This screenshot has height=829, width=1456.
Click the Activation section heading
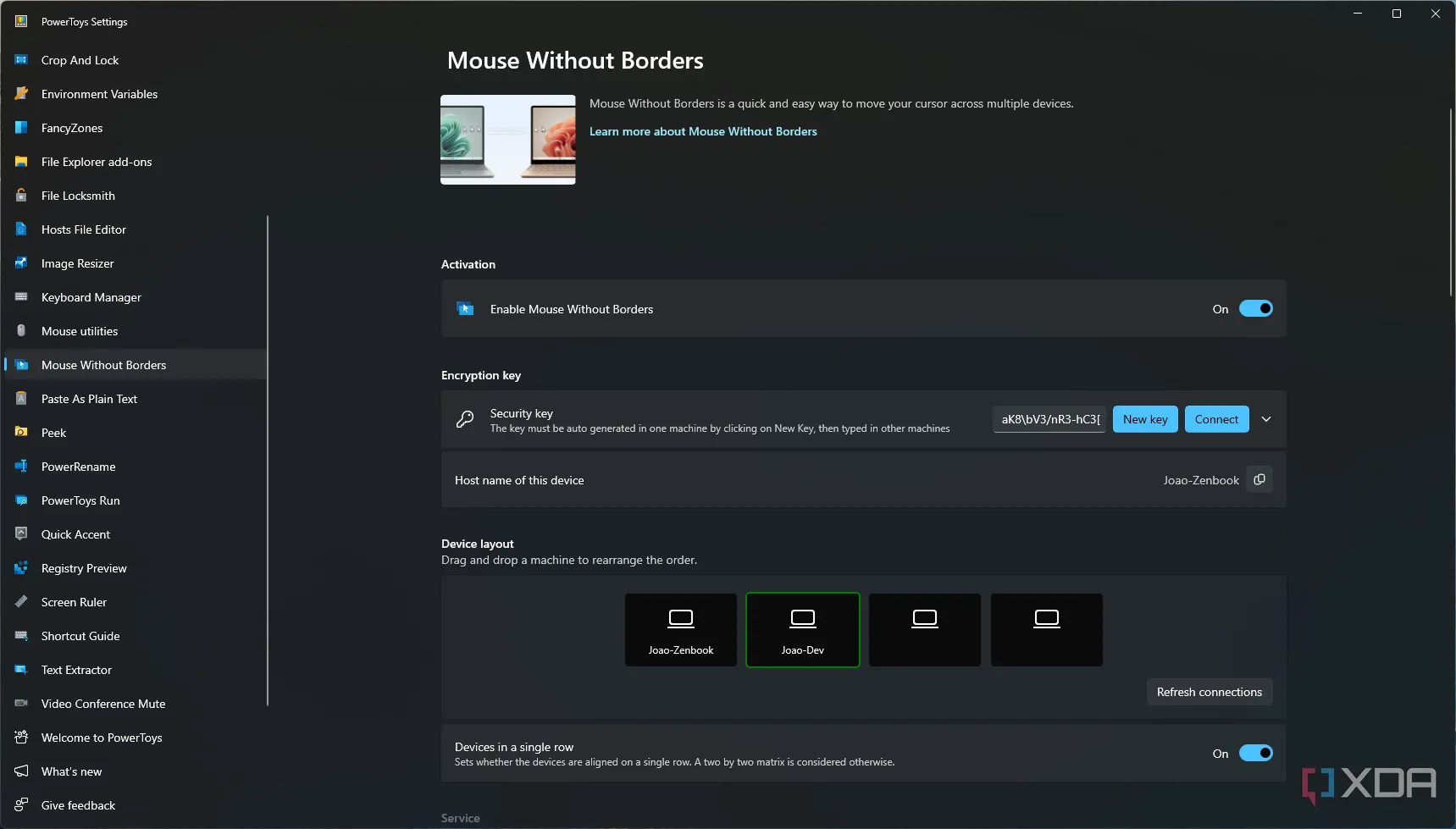[468, 264]
